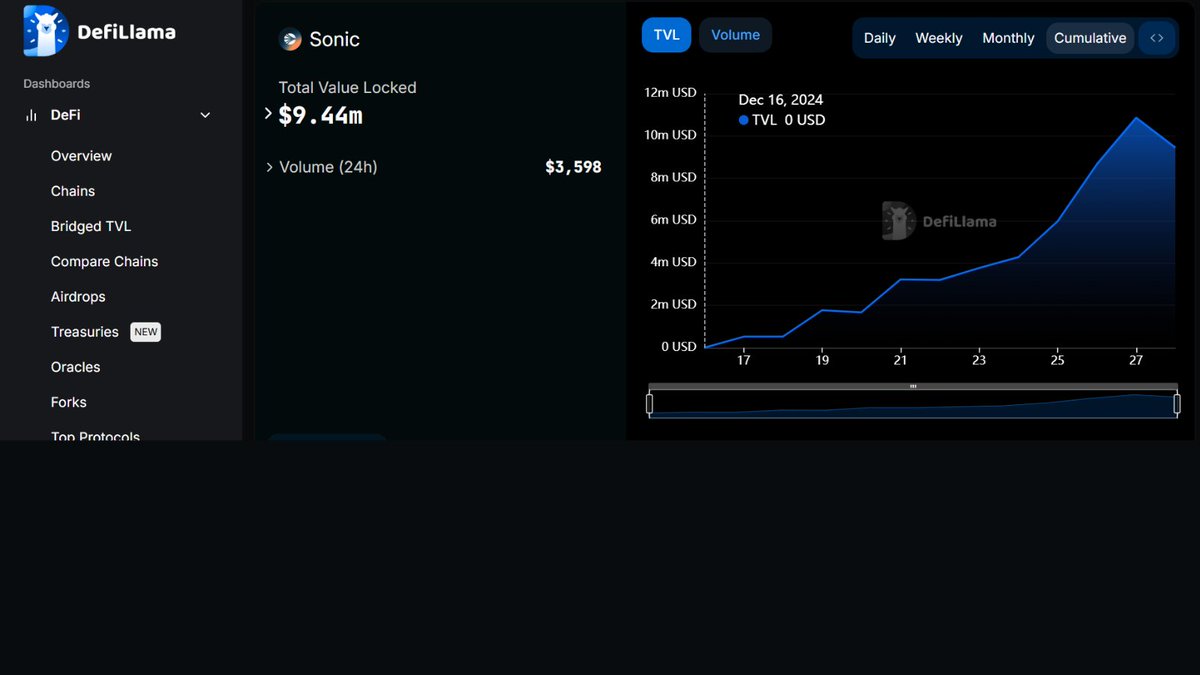Select the Cumulative view
This screenshot has width=1200, height=675.
pyautogui.click(x=1090, y=38)
